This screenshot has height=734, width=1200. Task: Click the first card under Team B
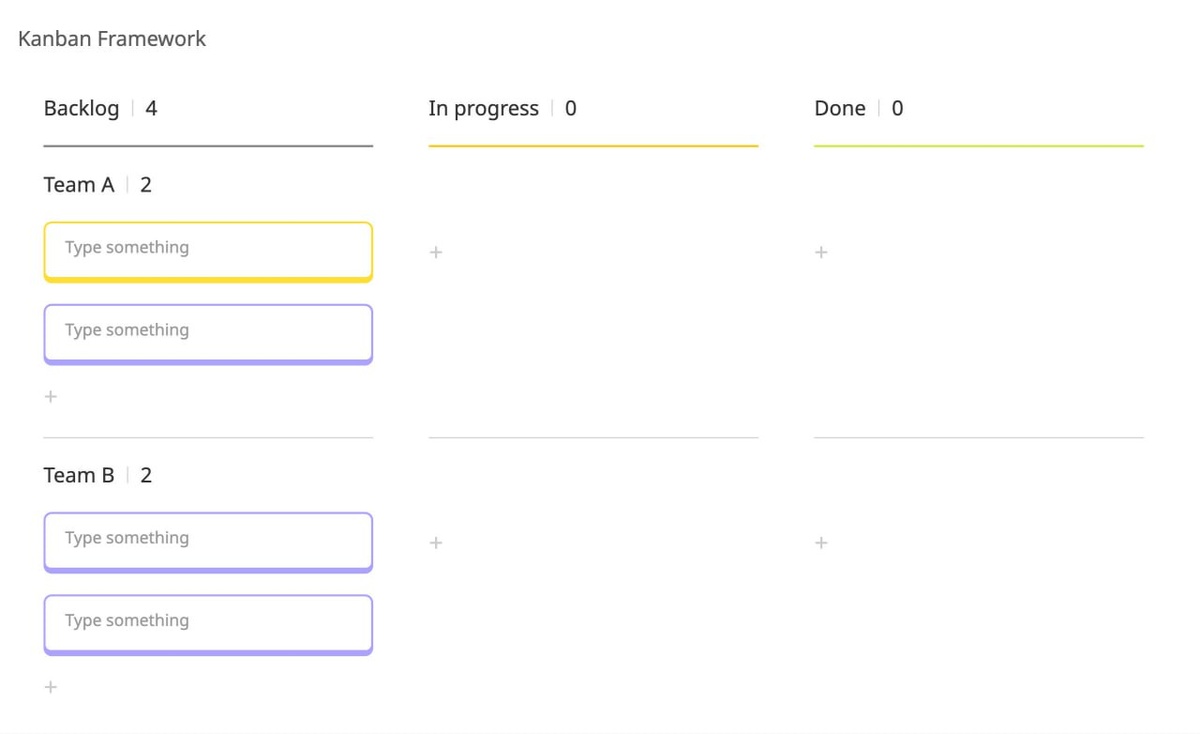208,540
